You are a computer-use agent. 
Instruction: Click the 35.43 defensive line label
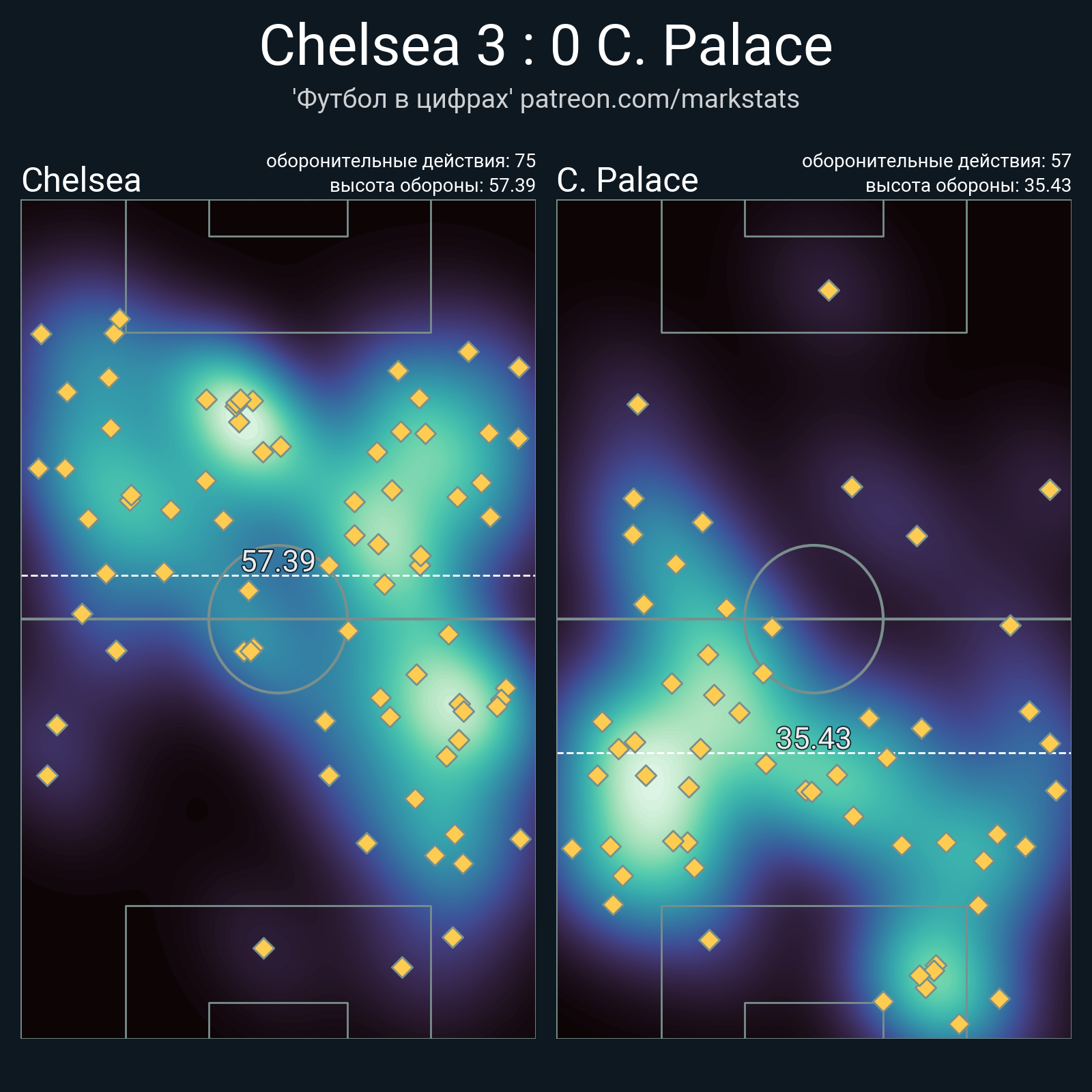814,738
